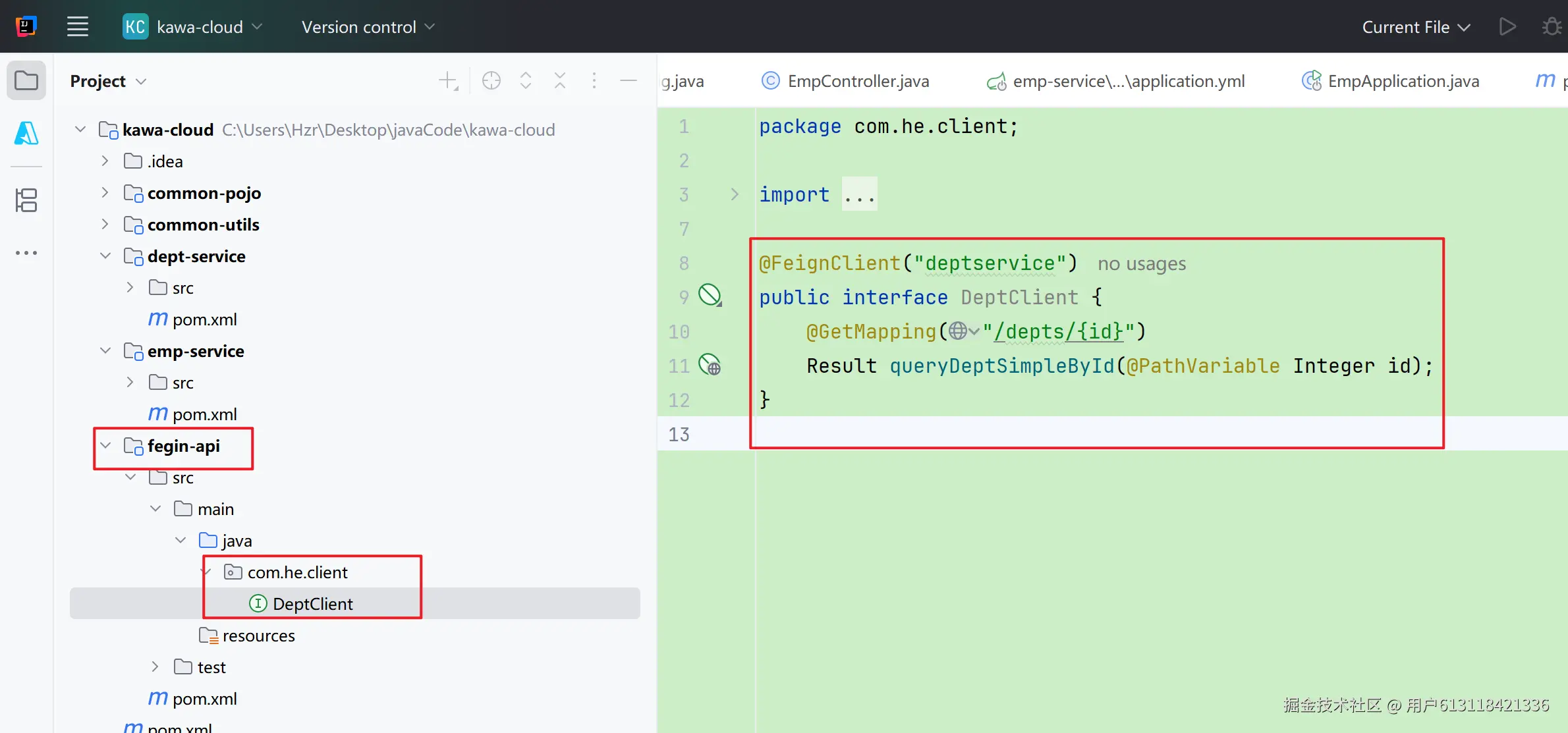Click Collapse All icon in Project panel
Screen dimensions: 1568x733
pyautogui.click(x=560, y=81)
